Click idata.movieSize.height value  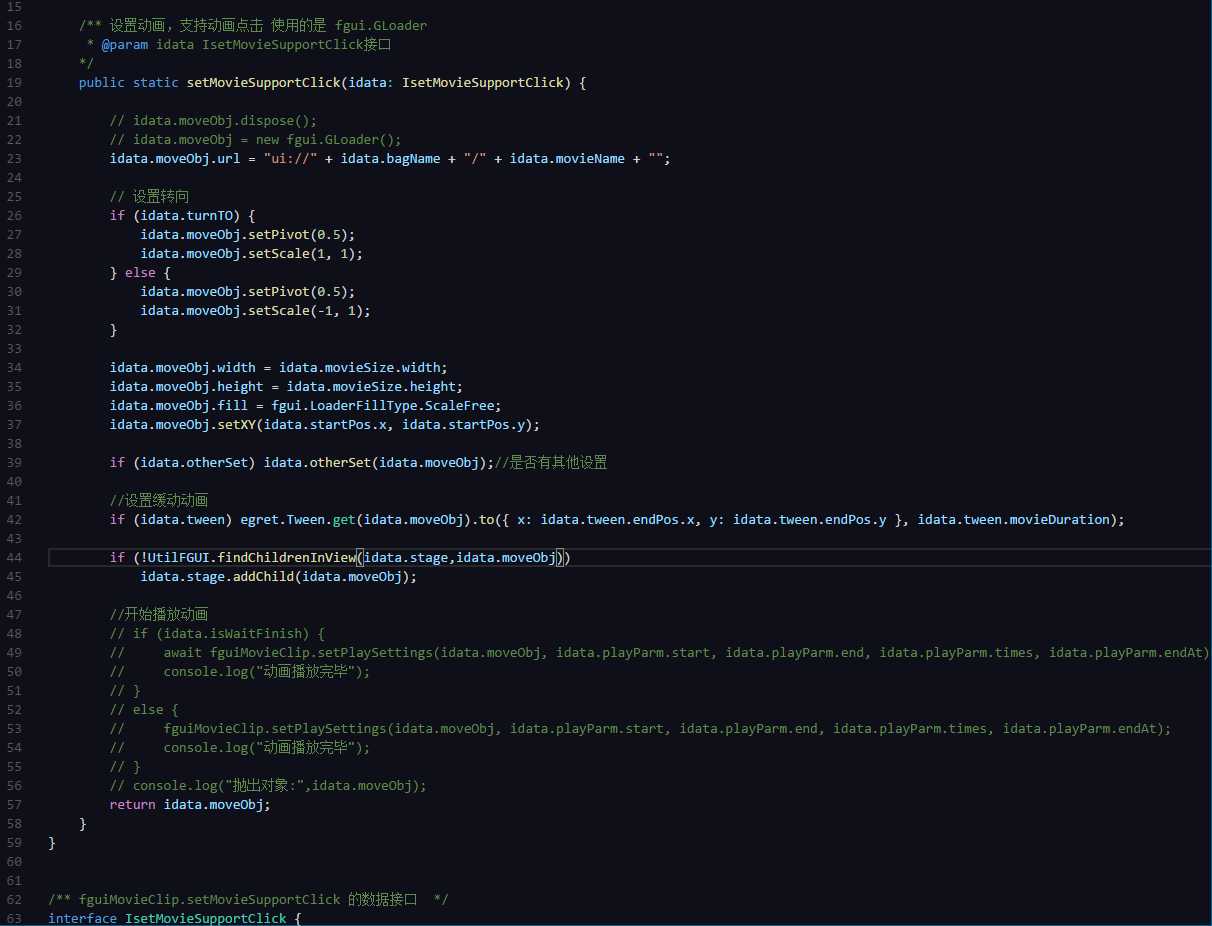point(371,386)
